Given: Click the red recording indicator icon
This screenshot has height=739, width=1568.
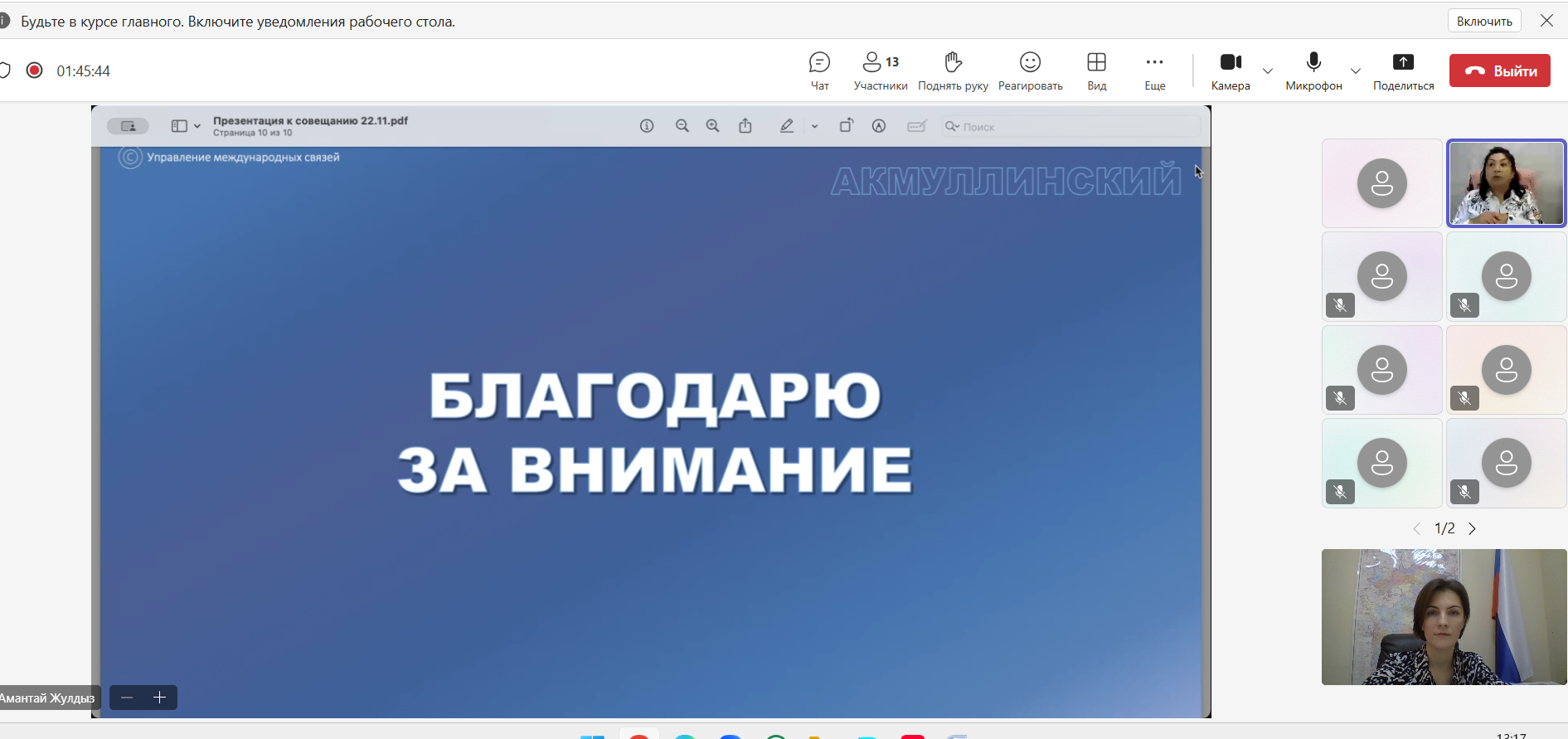Looking at the screenshot, I should 34,70.
